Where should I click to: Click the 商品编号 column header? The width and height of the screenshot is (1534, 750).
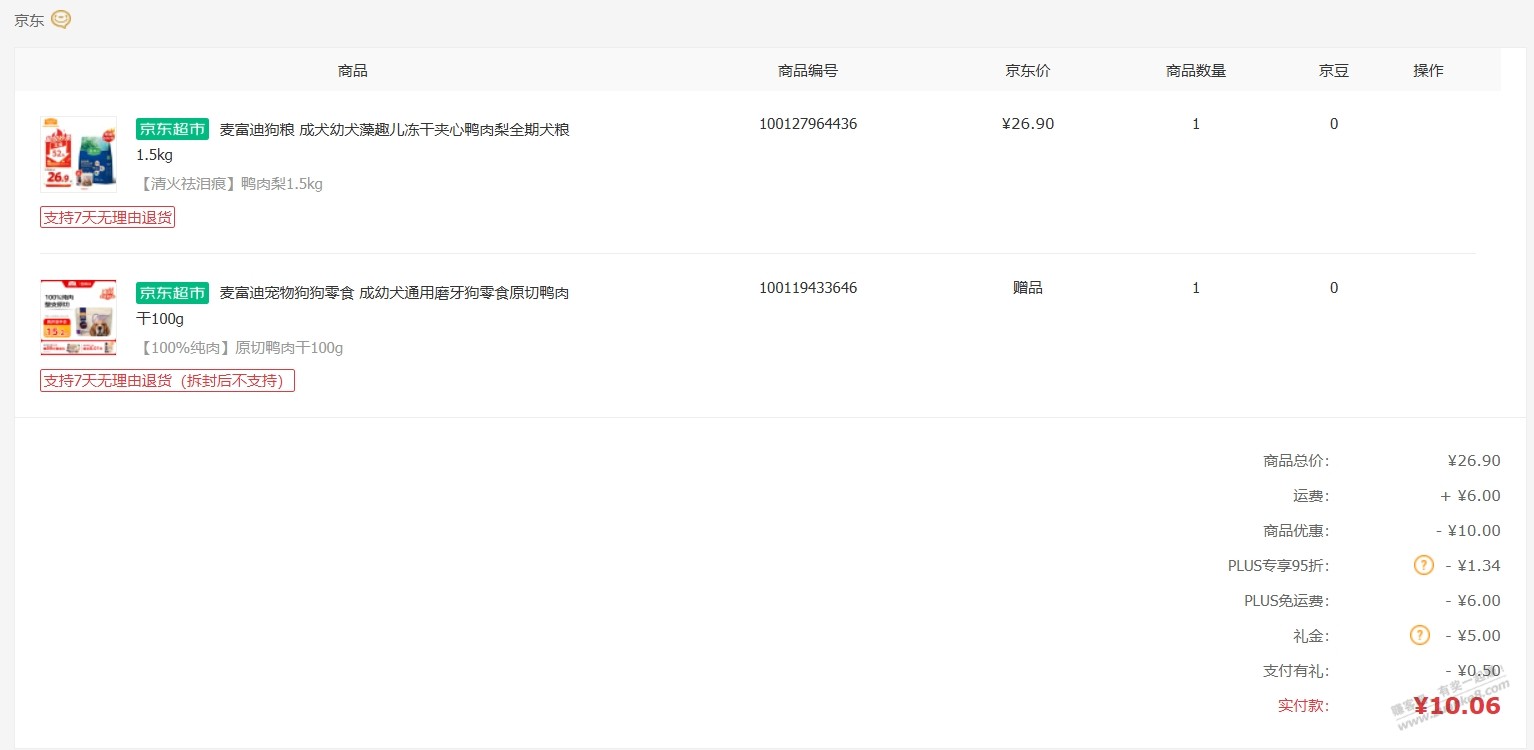click(808, 70)
